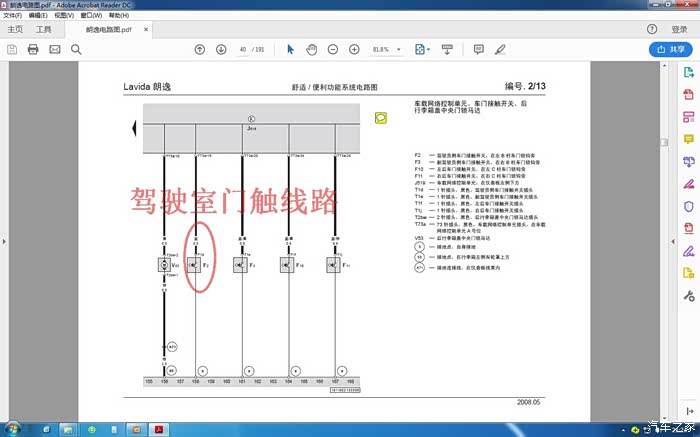Go to previous page up-arrow icon

click(200, 50)
